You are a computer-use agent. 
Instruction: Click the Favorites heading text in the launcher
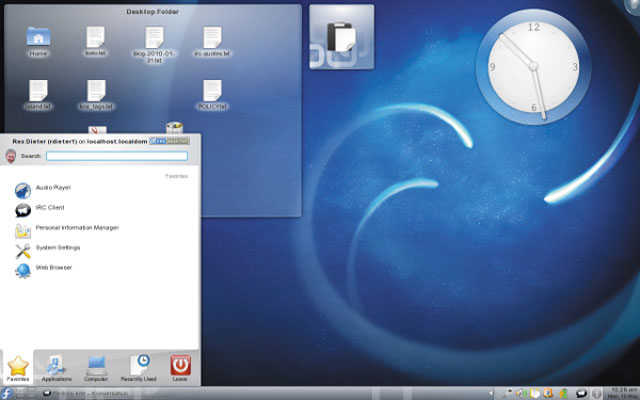point(176,176)
